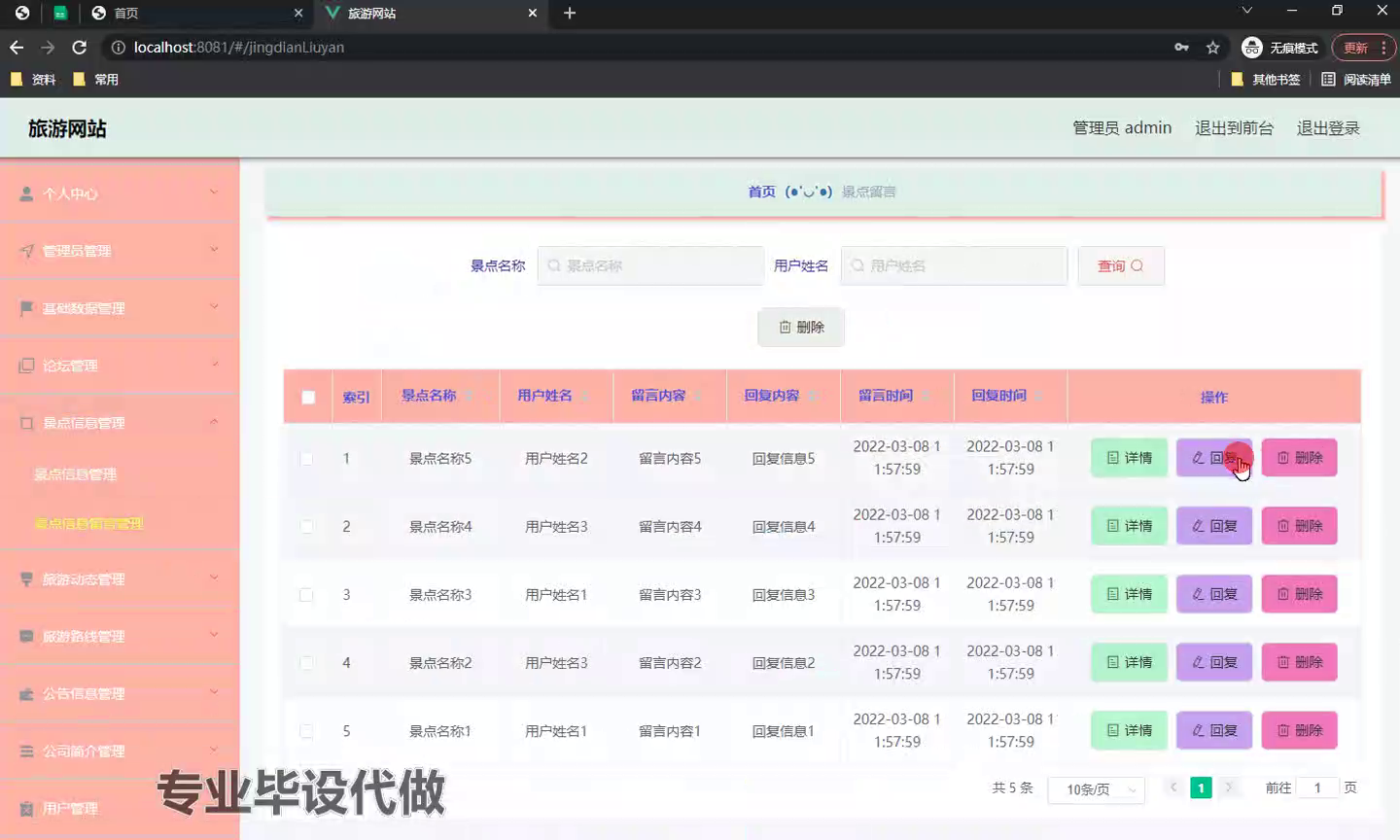Open the 资料 bookmarks folder
Viewport: 1400px width, 840px height.
[33, 80]
